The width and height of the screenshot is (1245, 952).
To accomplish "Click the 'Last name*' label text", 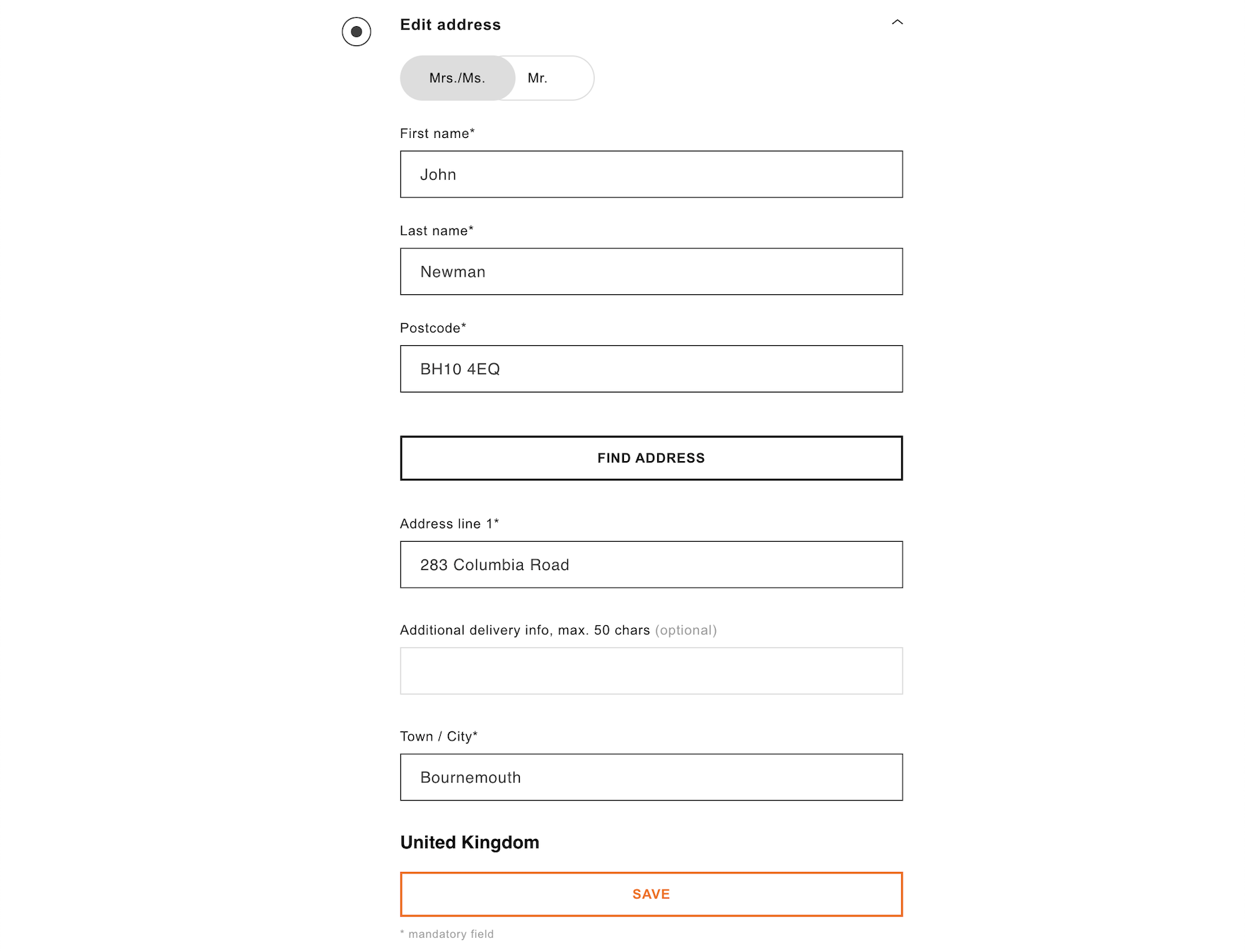I will click(436, 231).
